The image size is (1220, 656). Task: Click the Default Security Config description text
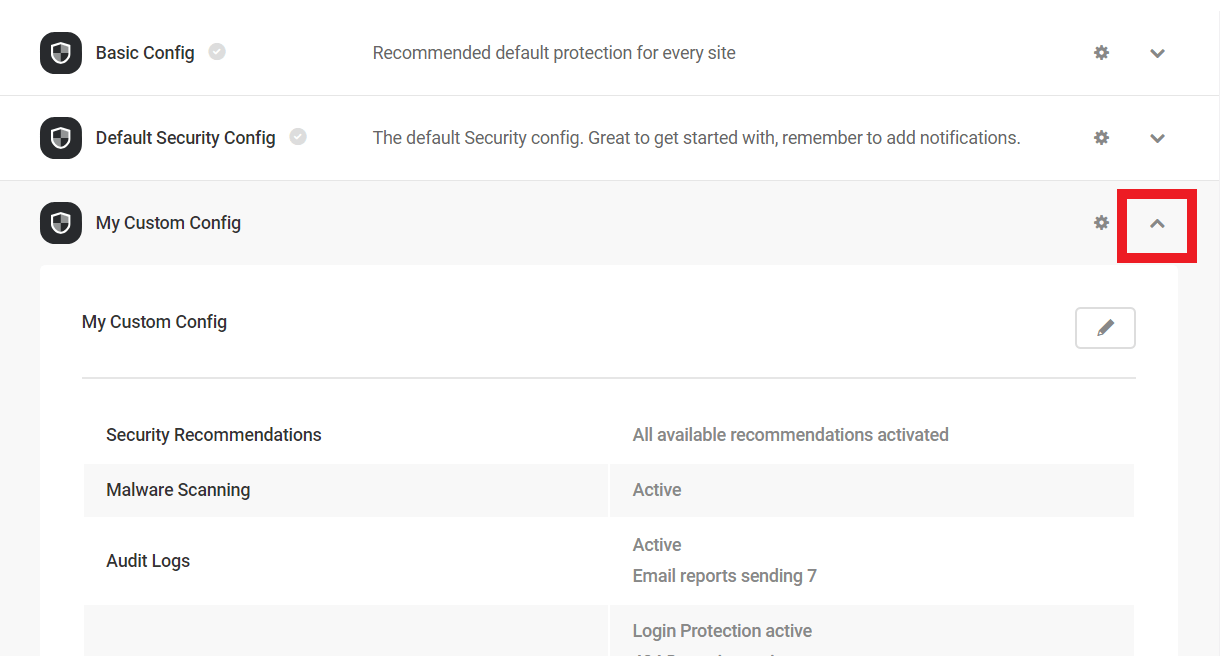[x=697, y=138]
